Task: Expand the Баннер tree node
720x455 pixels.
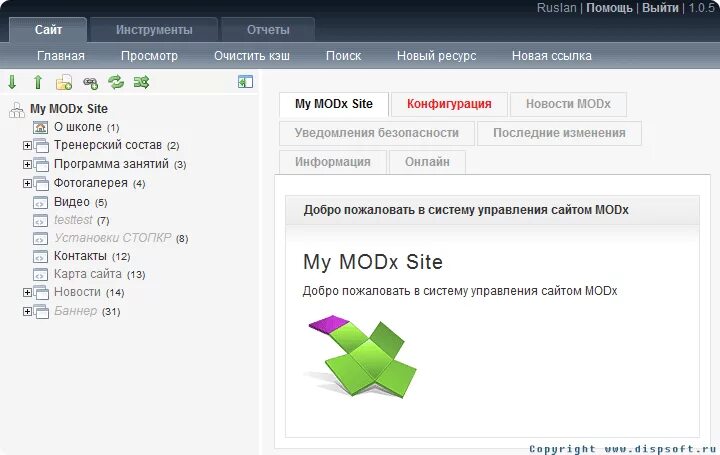Action: pyautogui.click(x=27, y=312)
